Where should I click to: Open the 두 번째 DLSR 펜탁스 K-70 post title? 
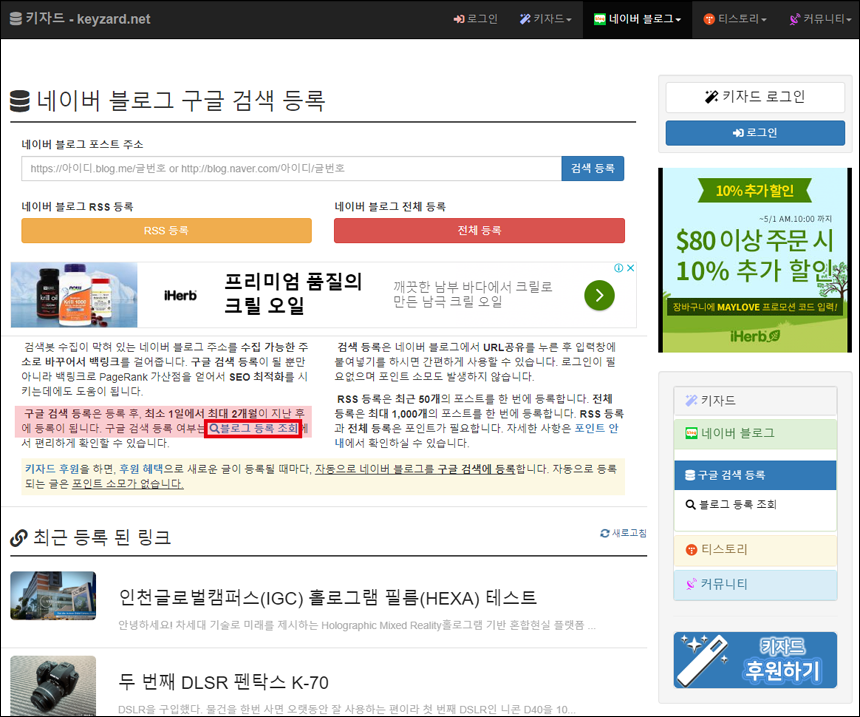[224, 682]
